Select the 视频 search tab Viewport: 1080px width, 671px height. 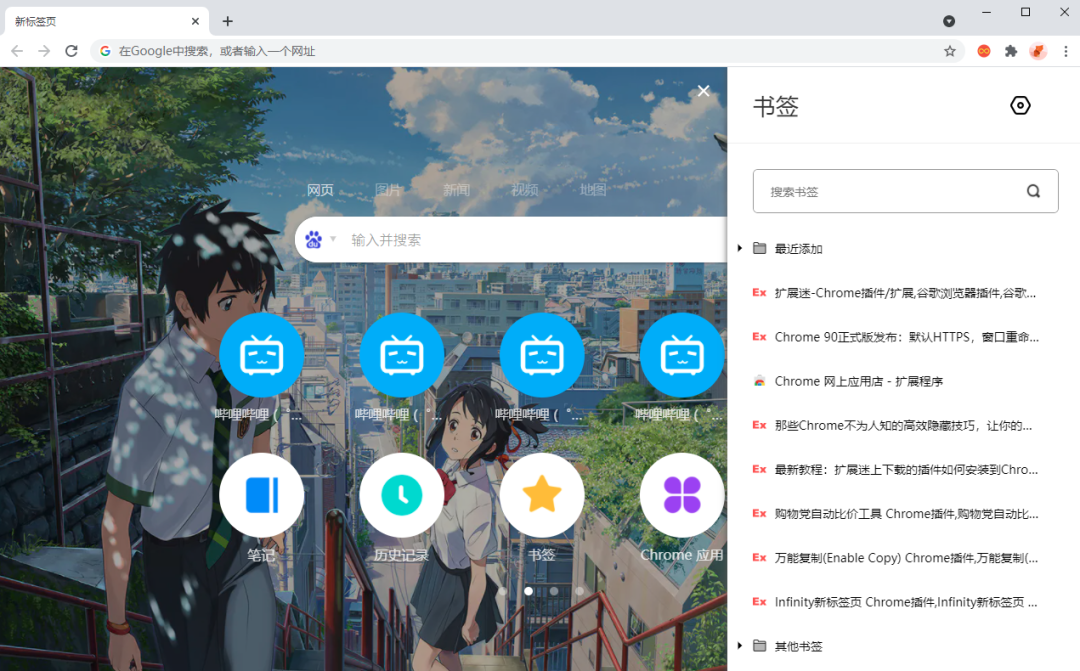tap(525, 189)
